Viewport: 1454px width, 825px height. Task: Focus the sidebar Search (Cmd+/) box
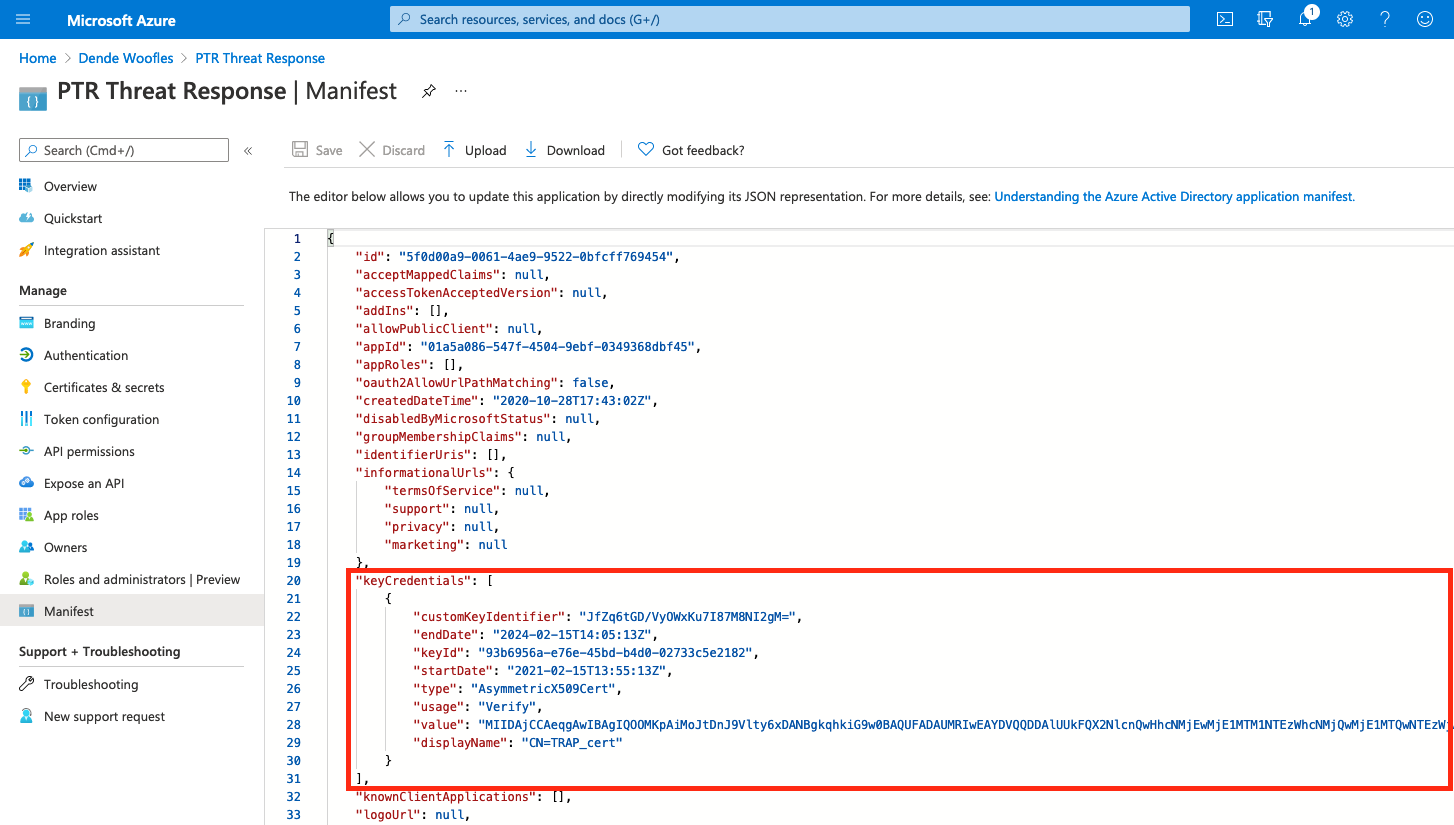pos(124,150)
